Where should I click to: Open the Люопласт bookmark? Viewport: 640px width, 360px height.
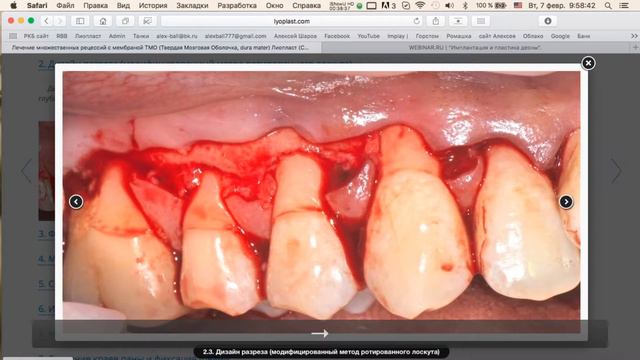pos(88,36)
